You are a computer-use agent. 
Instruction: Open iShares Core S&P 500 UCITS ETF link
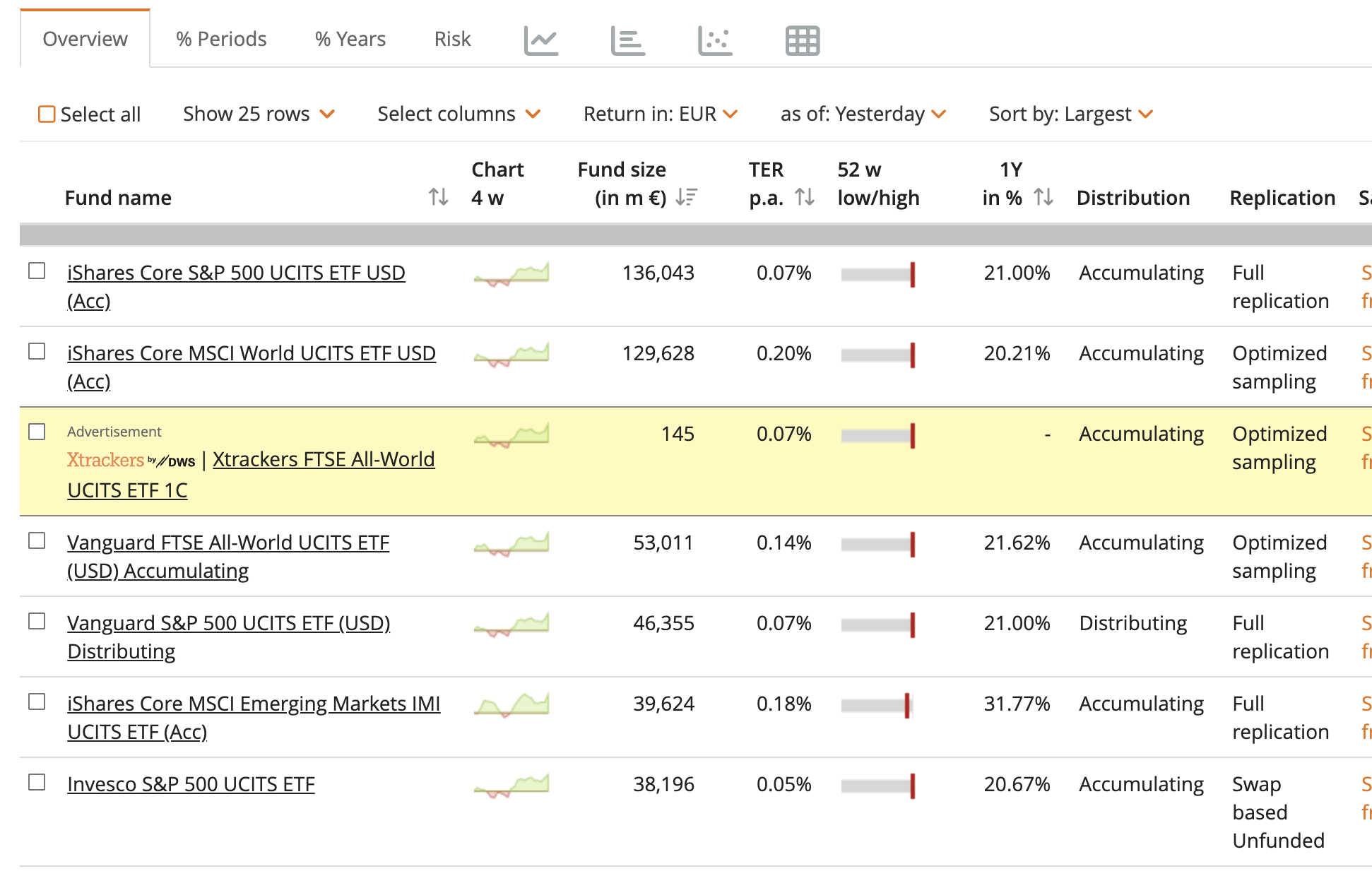point(236,287)
